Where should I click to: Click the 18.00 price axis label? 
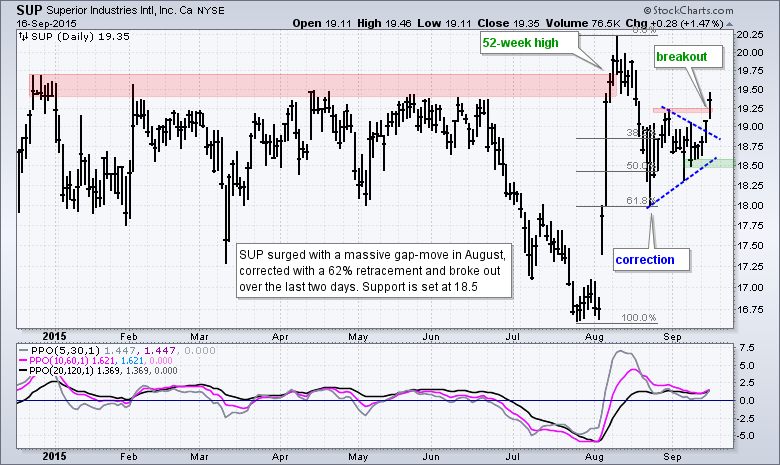point(749,205)
